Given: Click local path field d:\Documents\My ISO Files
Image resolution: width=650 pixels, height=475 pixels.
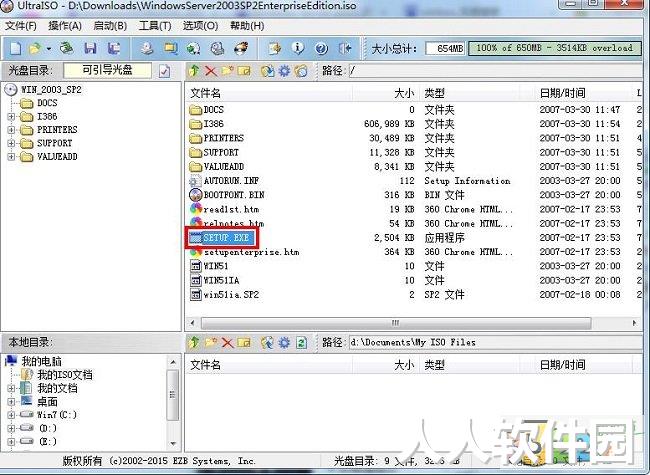Looking at the screenshot, I should point(495,342).
